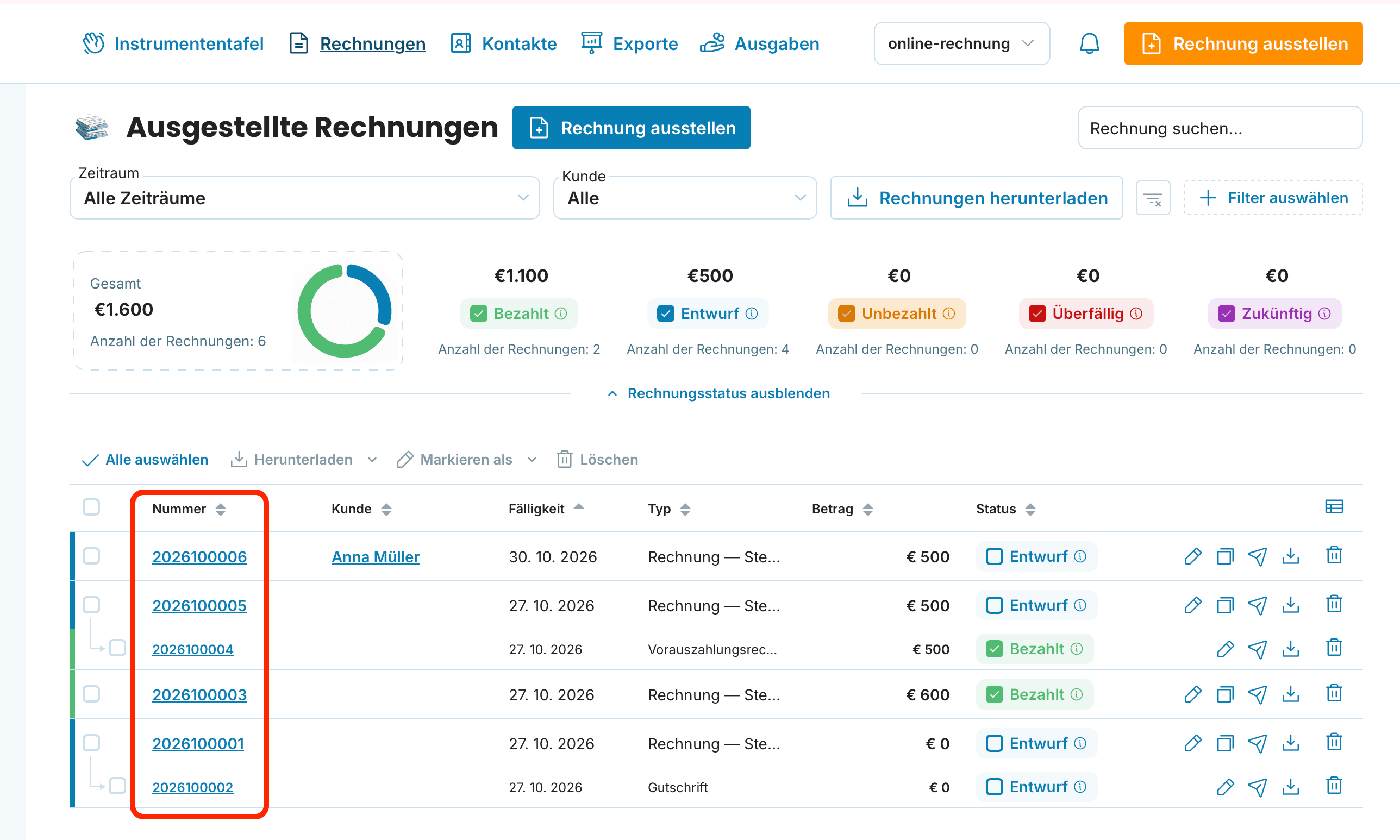Viewport: 1400px width, 840px height.
Task: Click Filter auswählen button
Action: 1273,198
